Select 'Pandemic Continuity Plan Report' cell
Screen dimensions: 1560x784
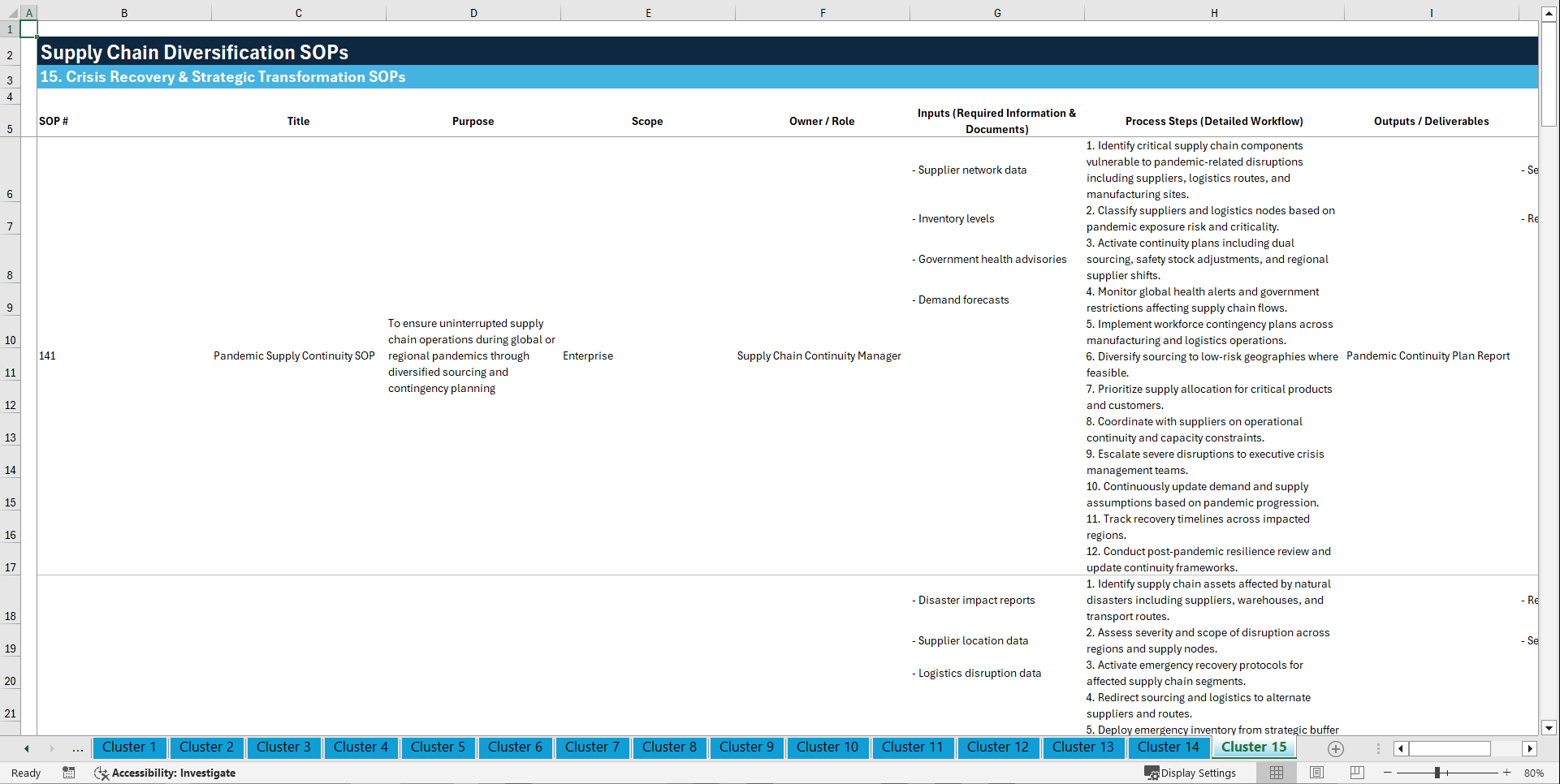1432,355
